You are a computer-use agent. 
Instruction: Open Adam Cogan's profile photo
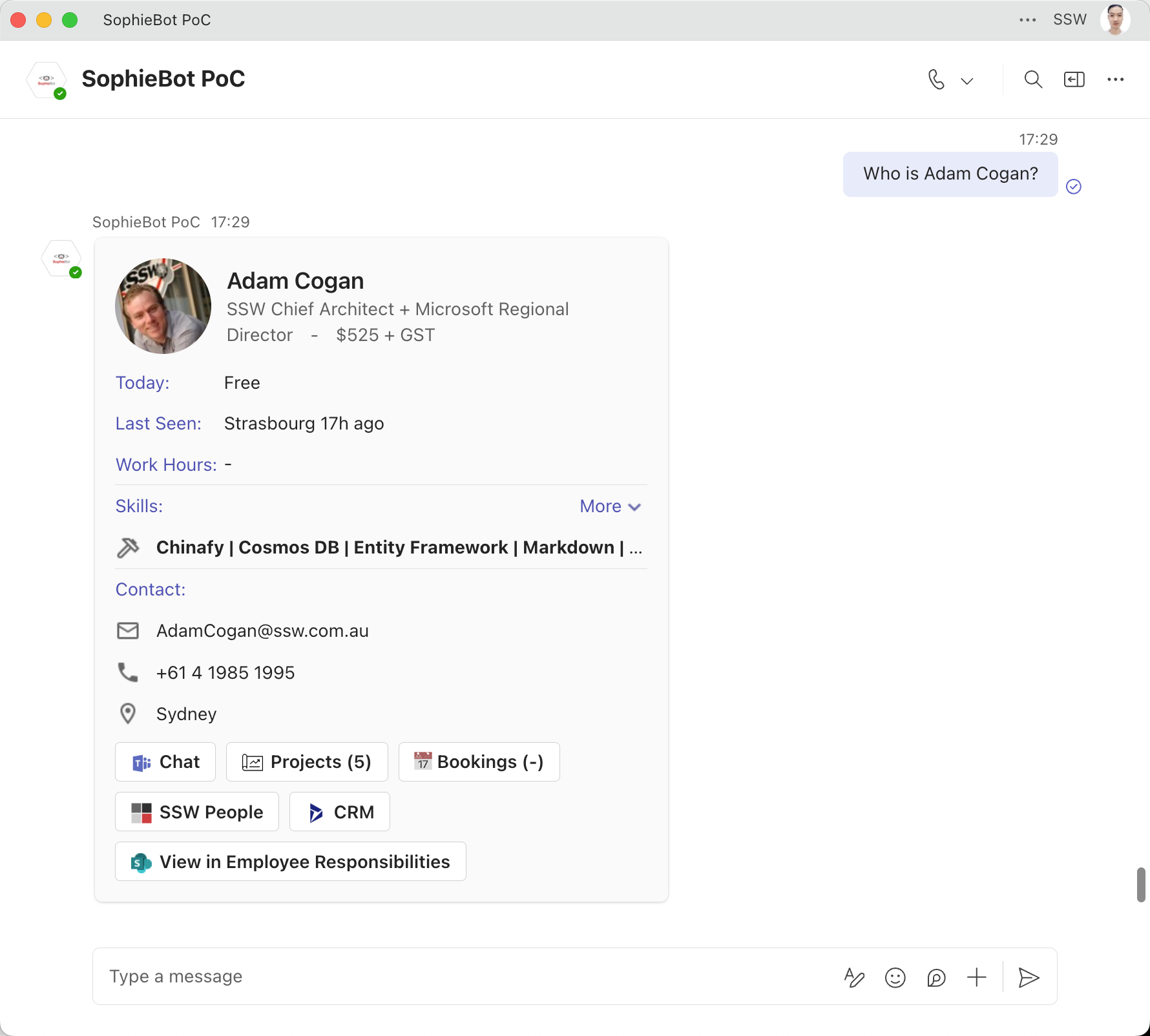pyautogui.click(x=163, y=306)
